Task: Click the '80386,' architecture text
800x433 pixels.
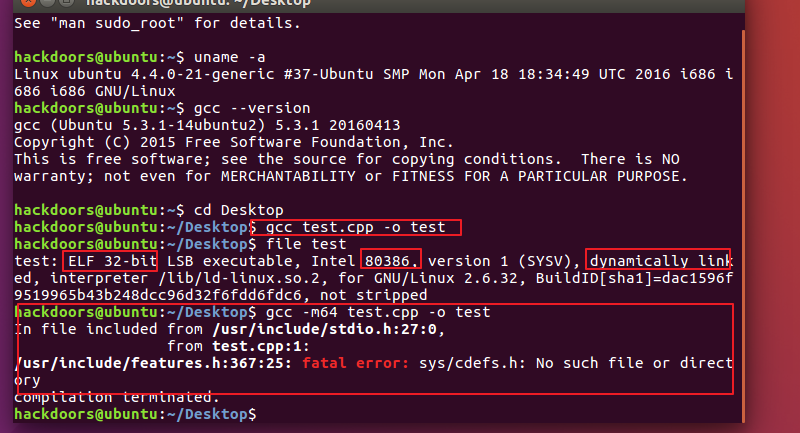Action: click(391, 261)
